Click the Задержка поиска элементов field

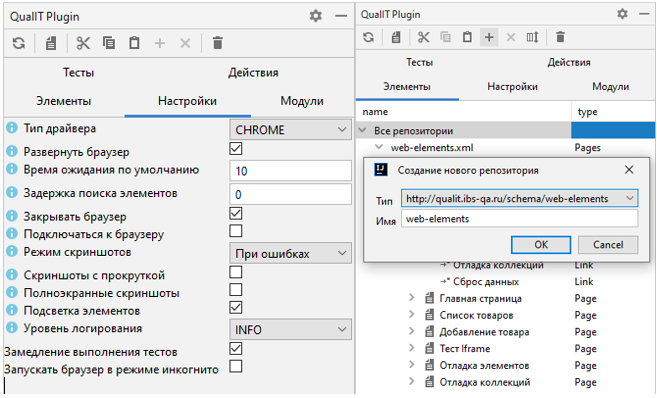tap(290, 194)
